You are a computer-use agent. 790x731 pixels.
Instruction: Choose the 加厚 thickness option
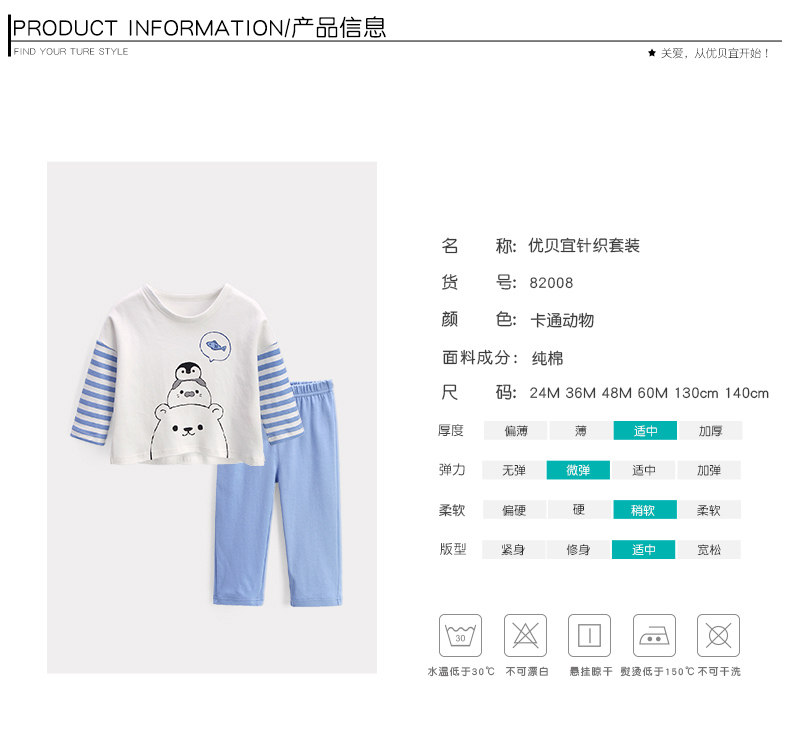click(710, 431)
